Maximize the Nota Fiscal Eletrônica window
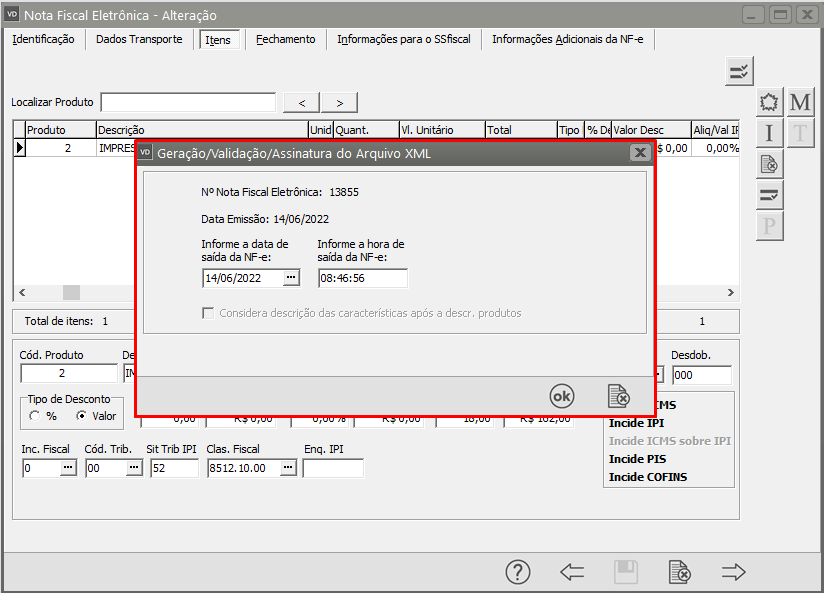The image size is (824, 593). (780, 15)
